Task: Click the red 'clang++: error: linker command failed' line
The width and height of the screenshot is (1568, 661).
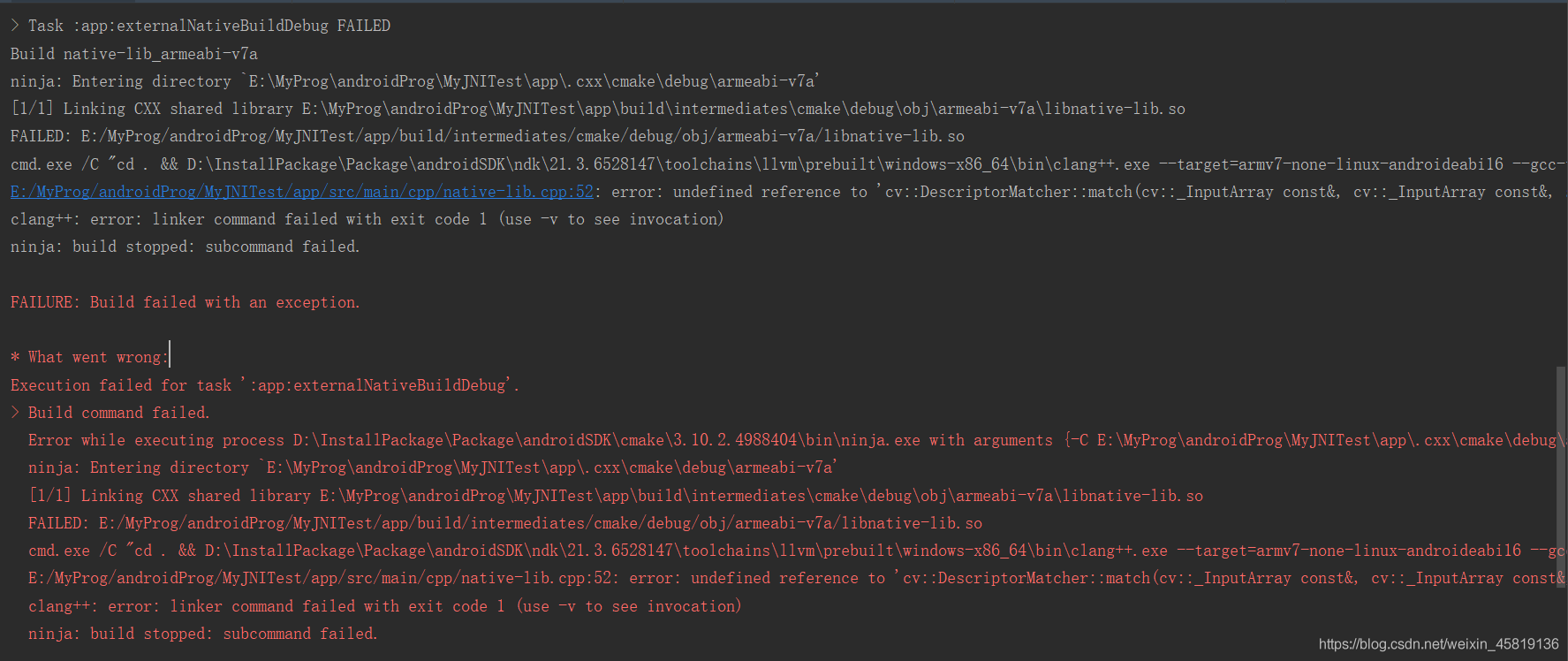Action: point(384,606)
